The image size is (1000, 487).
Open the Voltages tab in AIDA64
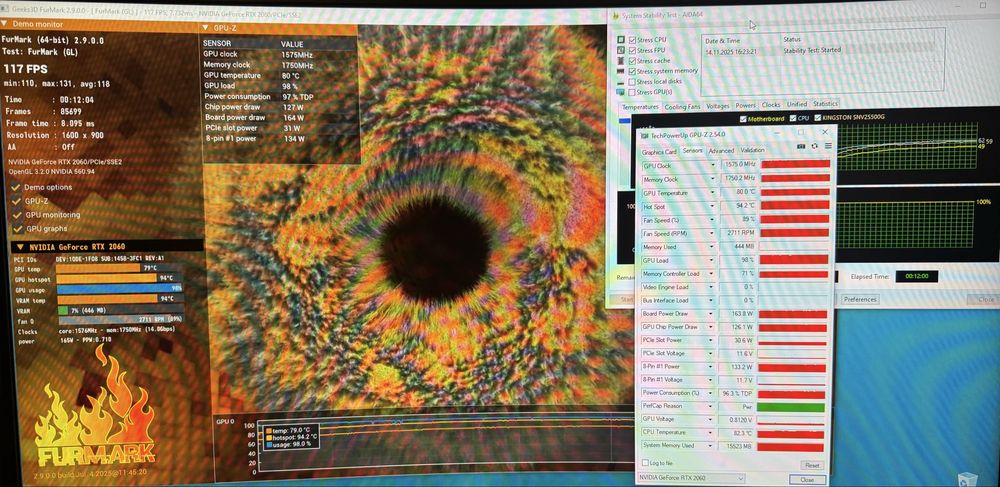pyautogui.click(x=718, y=106)
